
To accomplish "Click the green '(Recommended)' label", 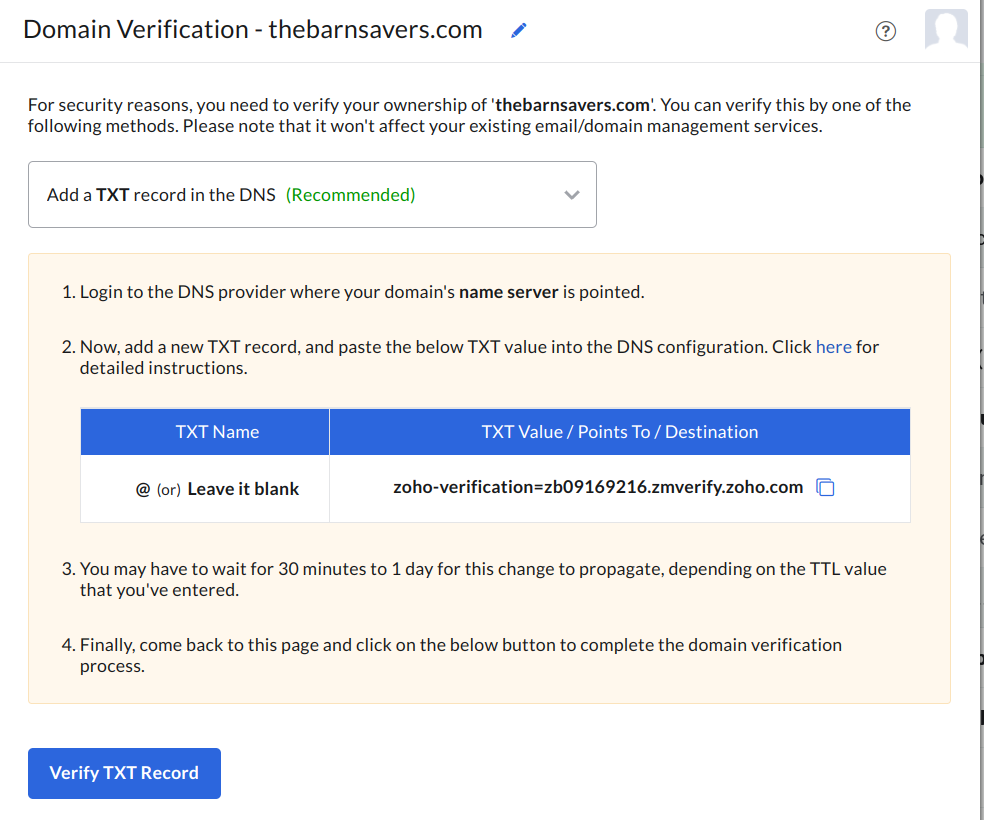I will click(x=350, y=195).
